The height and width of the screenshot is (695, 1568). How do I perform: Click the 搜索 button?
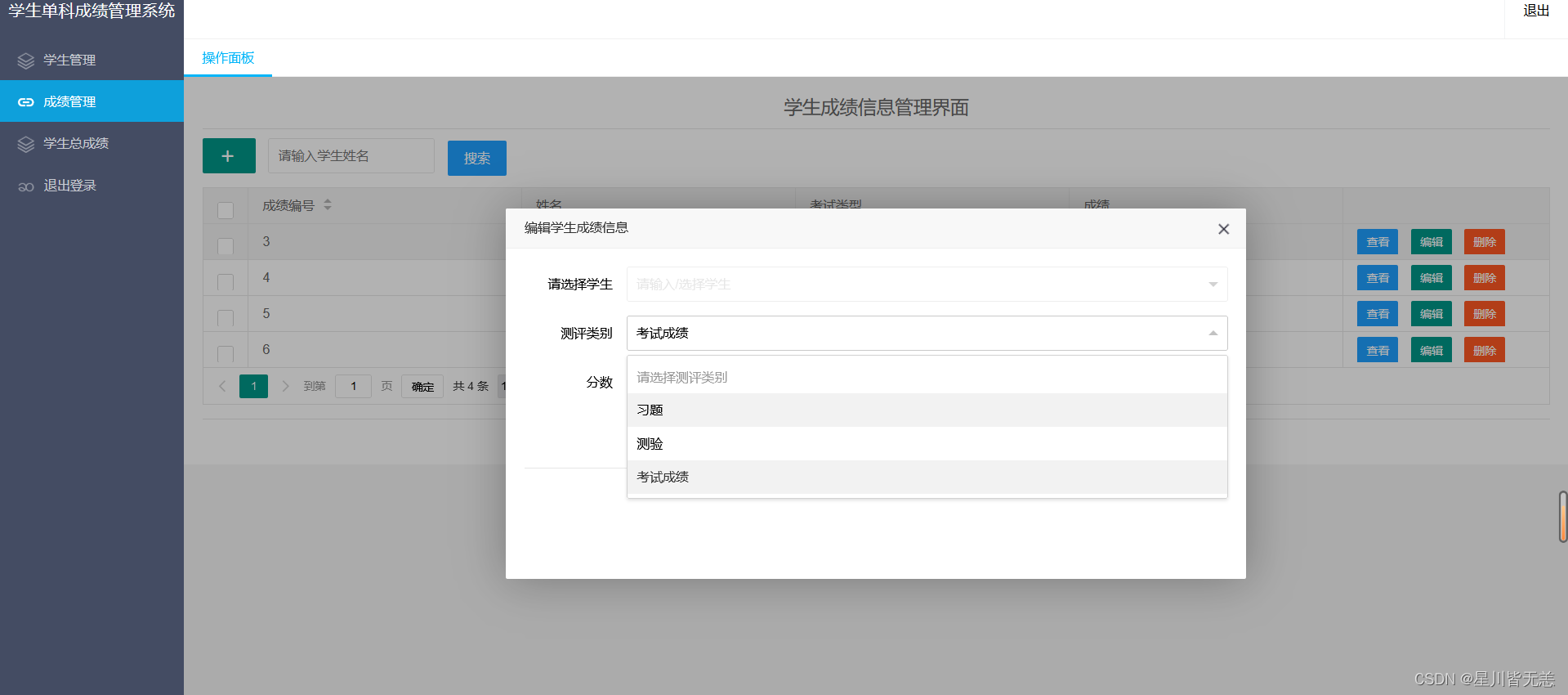point(477,158)
